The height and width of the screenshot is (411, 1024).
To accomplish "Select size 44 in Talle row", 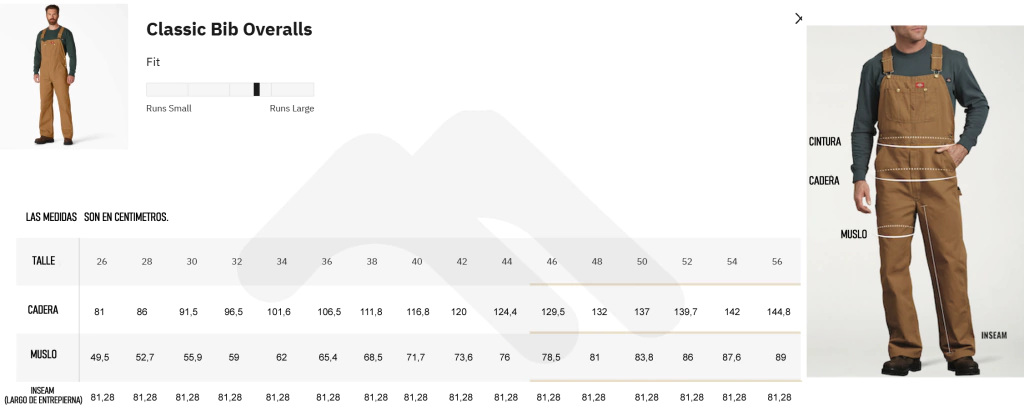I will pos(507,261).
